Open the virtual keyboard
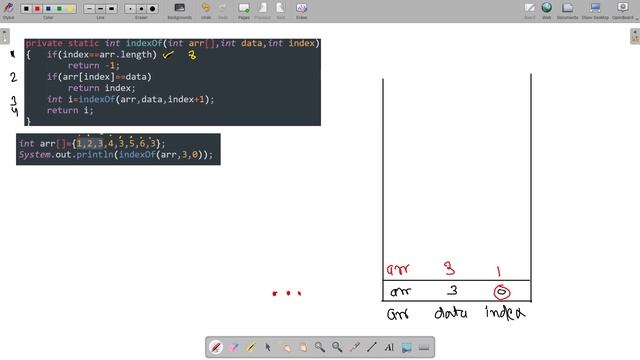640x360 pixels. coord(424,347)
